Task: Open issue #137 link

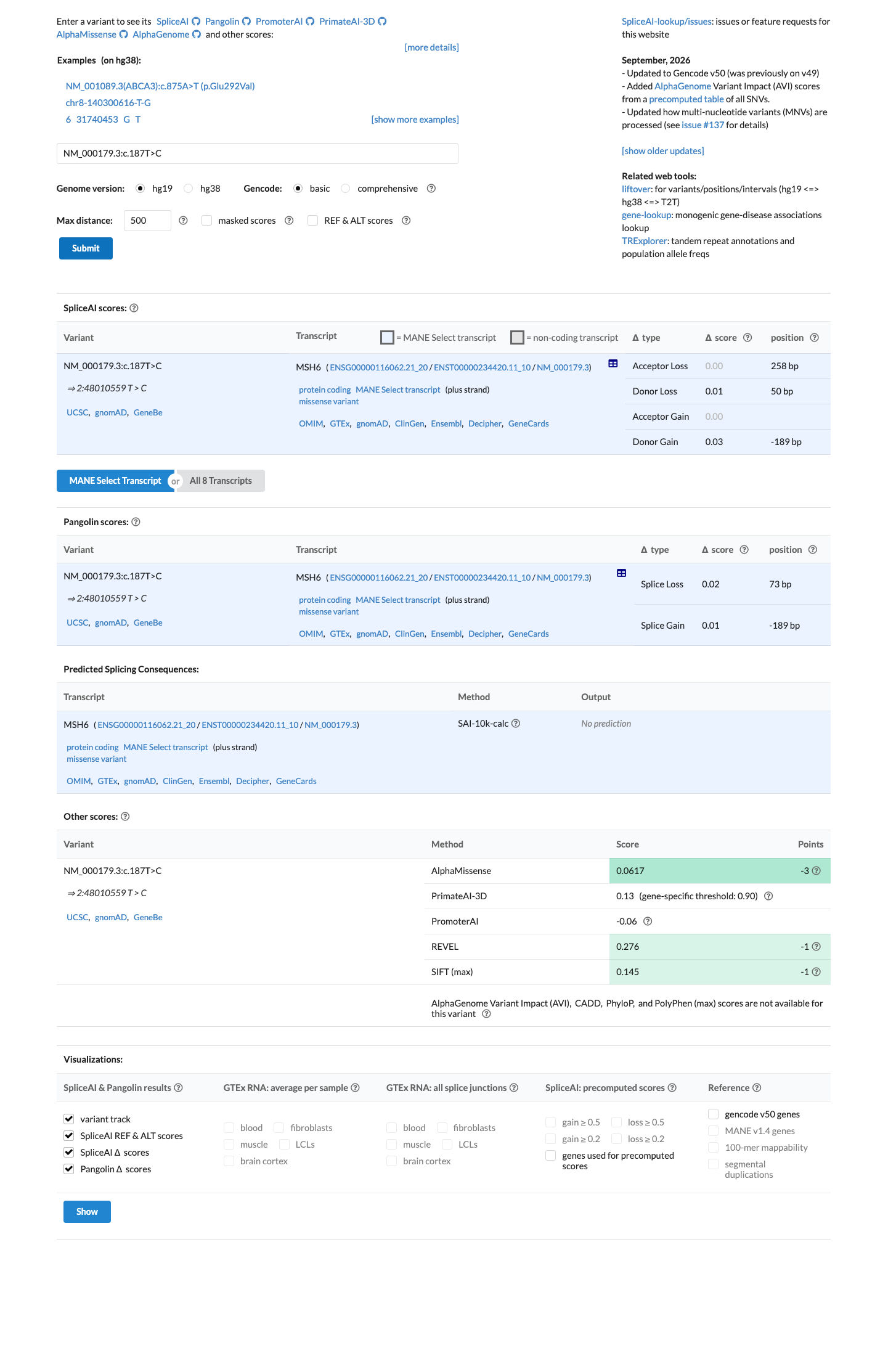Action: [703, 125]
